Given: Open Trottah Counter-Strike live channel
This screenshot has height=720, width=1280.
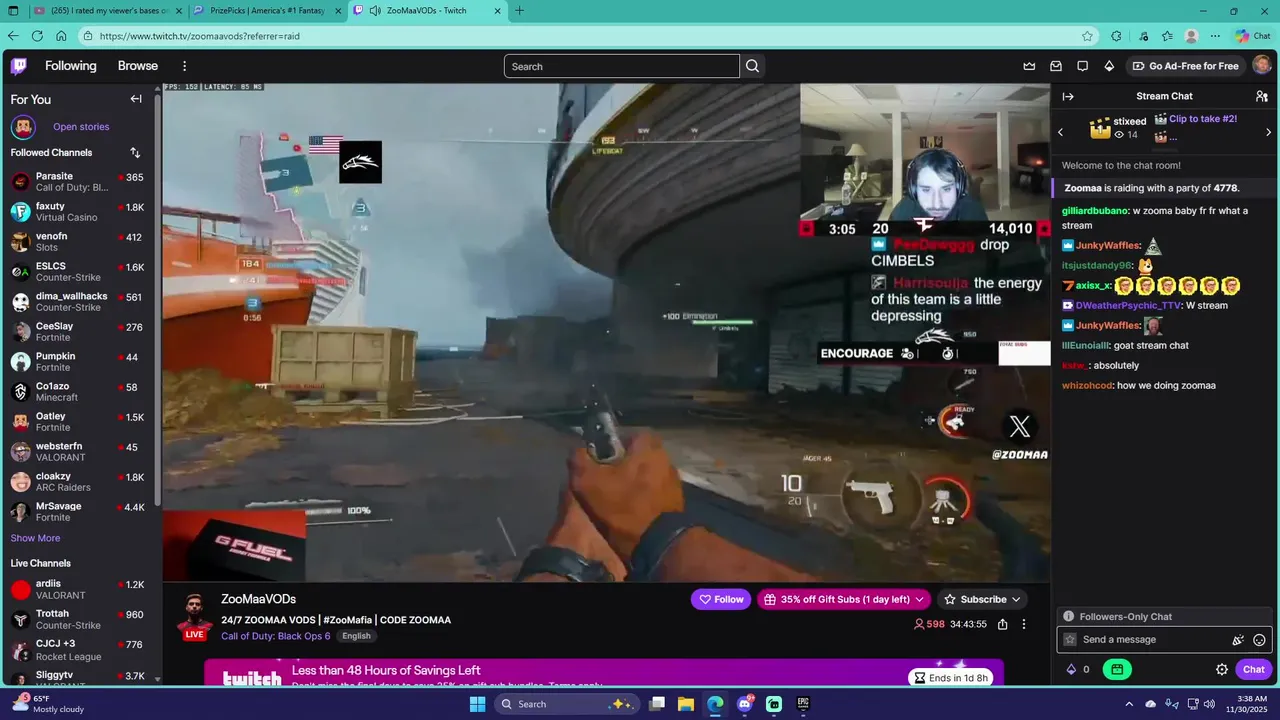Looking at the screenshot, I should pyautogui.click(x=78, y=619).
